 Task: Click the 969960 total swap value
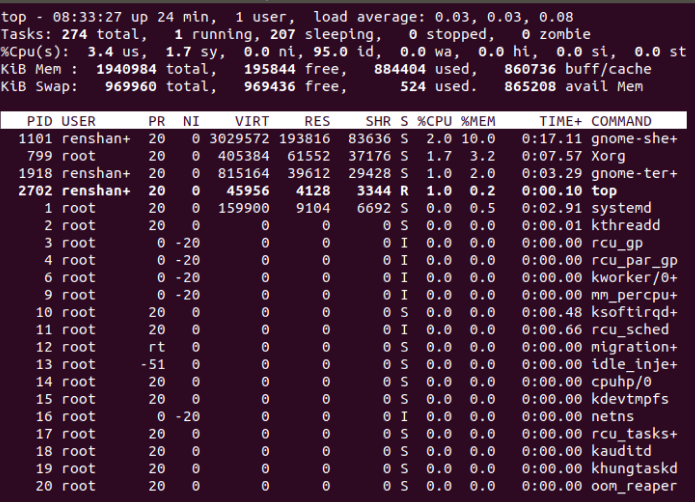tap(131, 86)
